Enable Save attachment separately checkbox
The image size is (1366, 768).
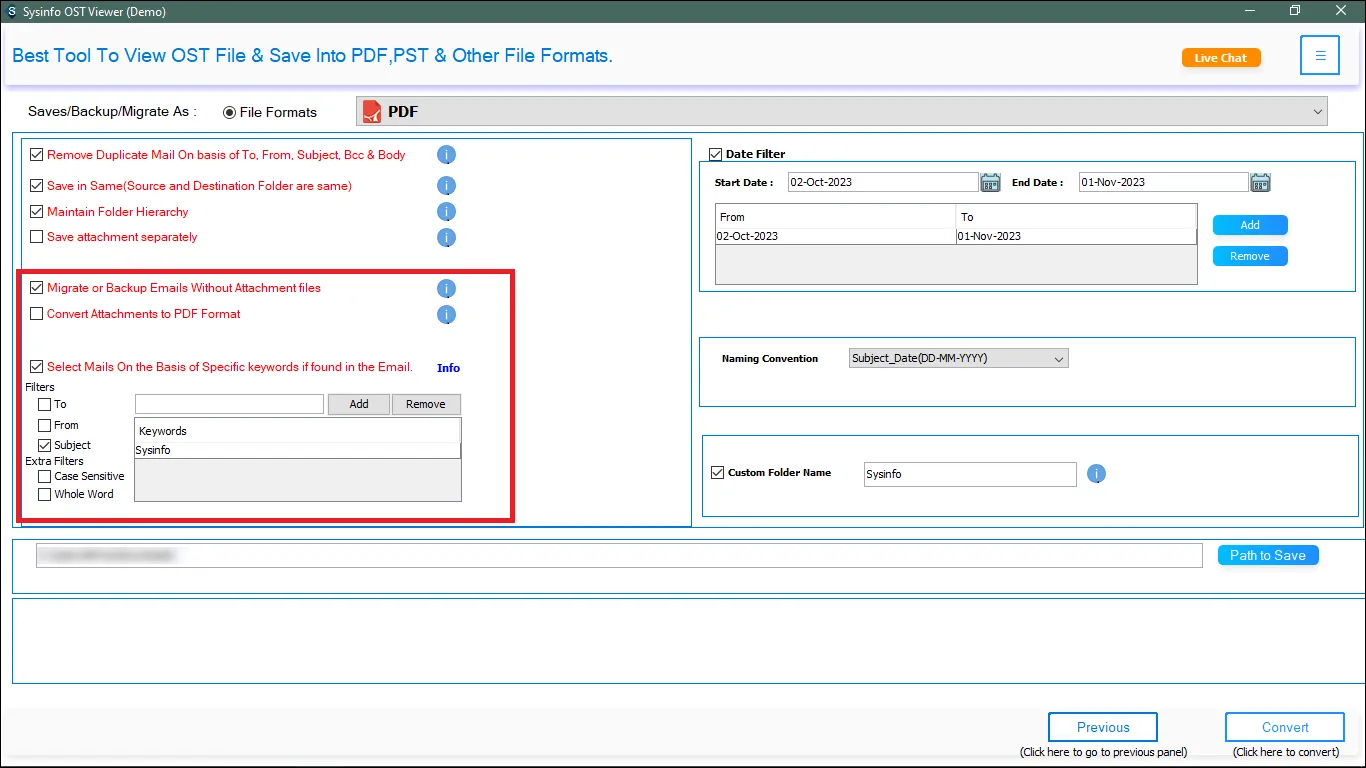[37, 237]
